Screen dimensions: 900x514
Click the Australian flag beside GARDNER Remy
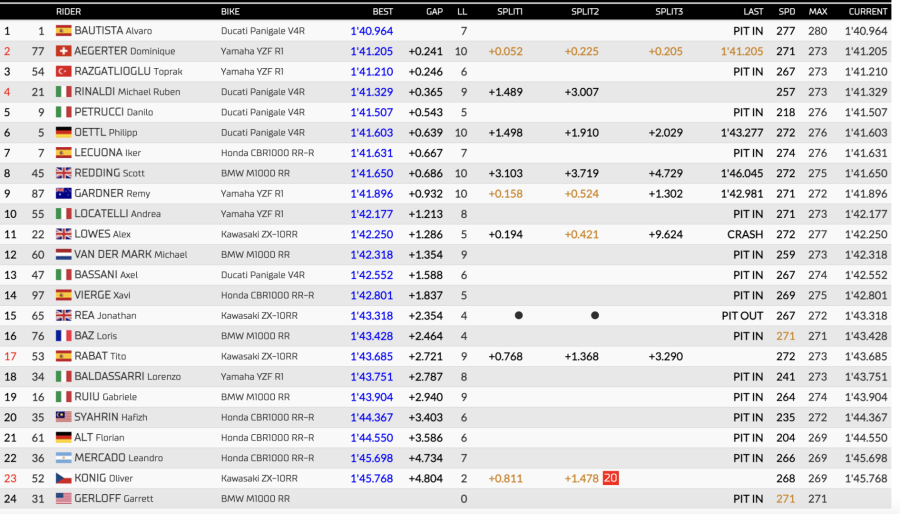point(64,194)
